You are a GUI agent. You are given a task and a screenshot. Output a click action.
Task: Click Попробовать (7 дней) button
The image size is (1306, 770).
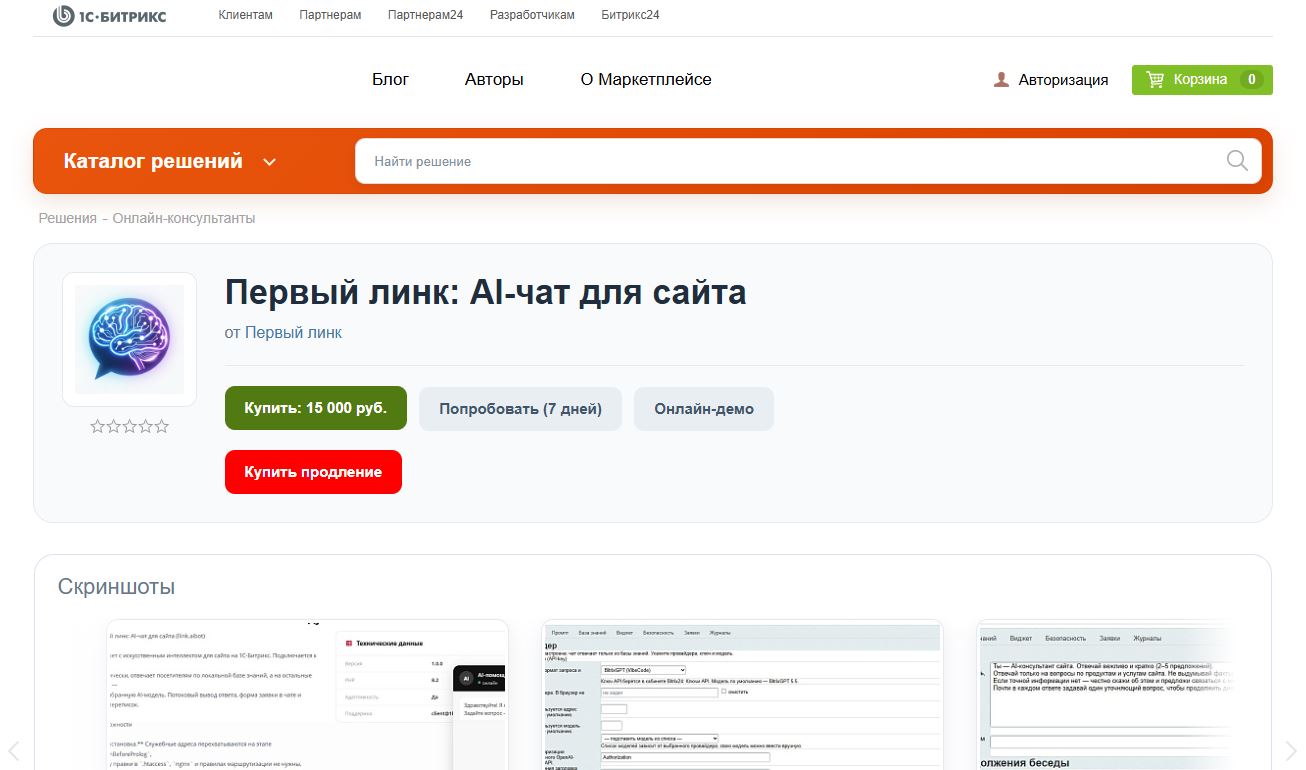[x=520, y=409]
